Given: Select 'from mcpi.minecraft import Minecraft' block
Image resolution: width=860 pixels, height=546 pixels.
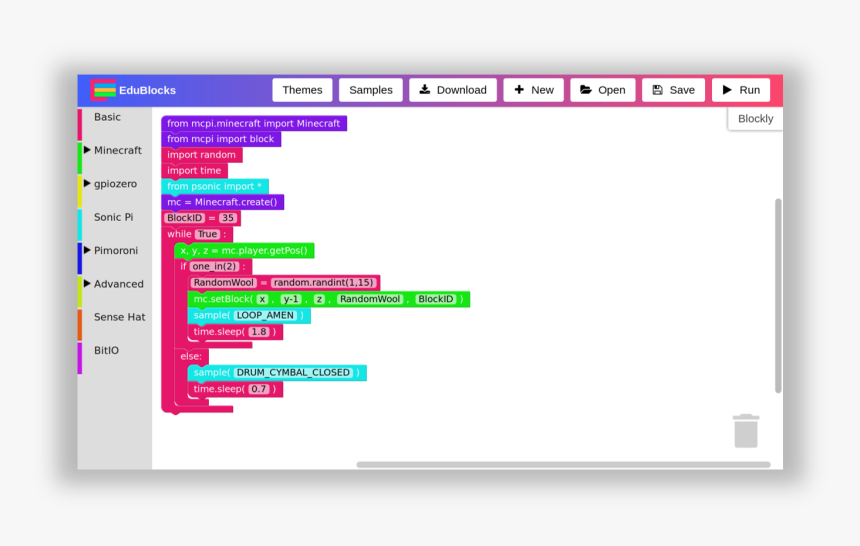Looking at the screenshot, I should pos(254,123).
